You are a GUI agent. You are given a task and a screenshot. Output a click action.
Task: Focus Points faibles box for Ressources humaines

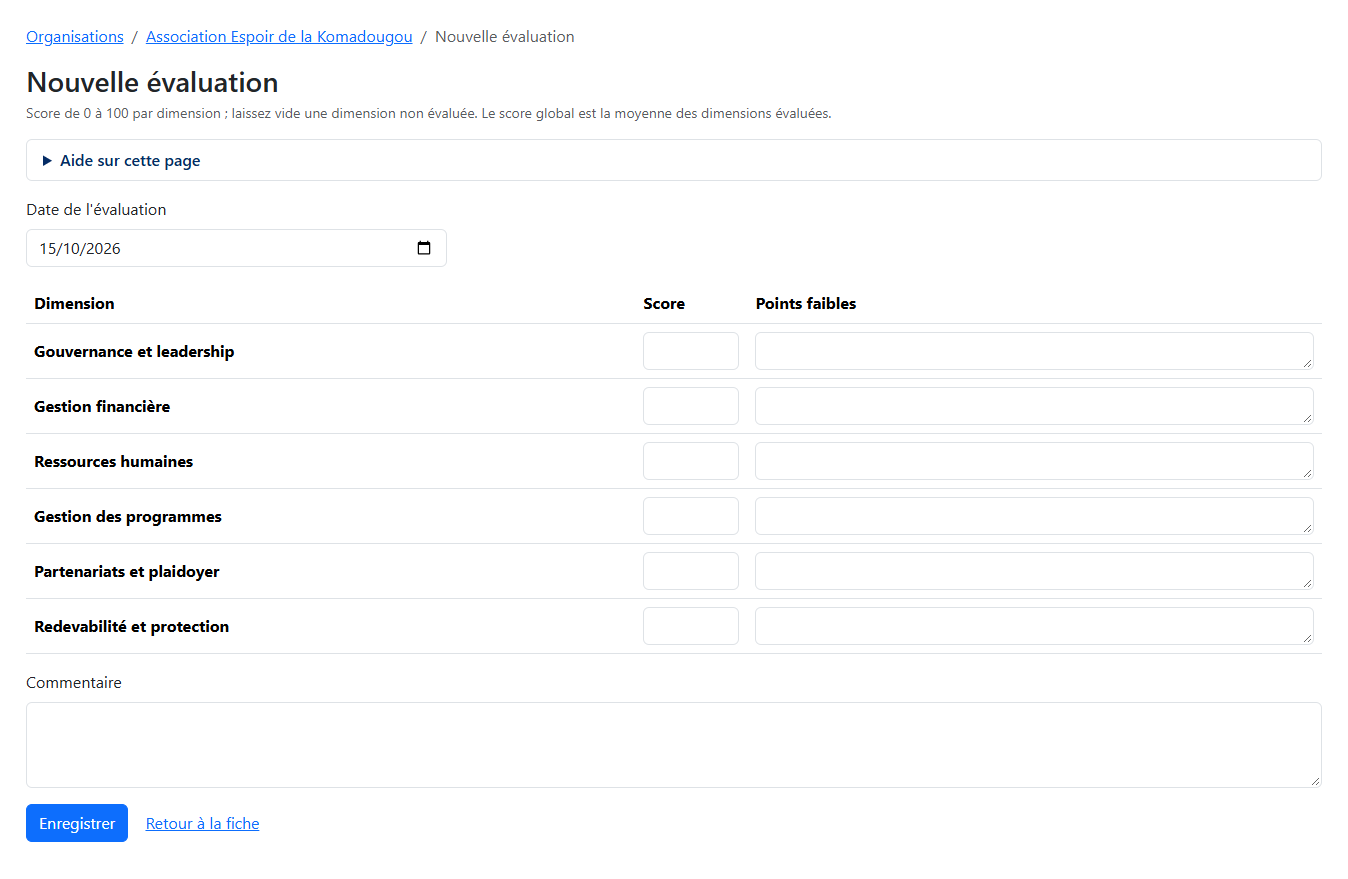(x=1034, y=461)
